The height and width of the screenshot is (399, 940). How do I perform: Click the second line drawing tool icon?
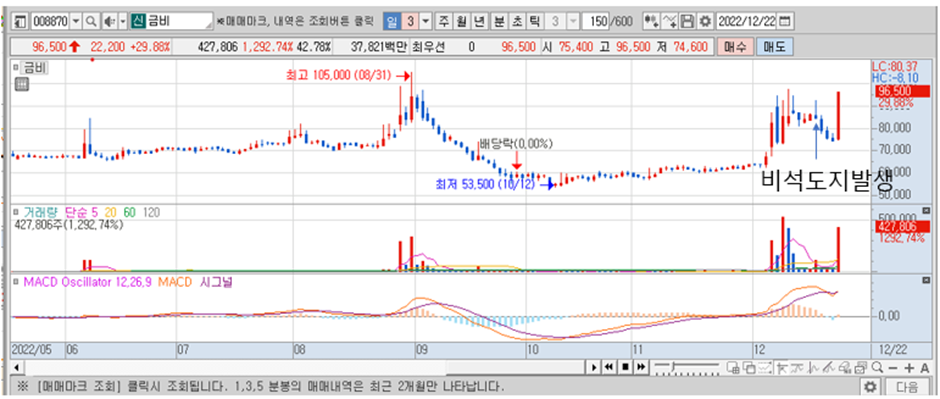click(797, 367)
